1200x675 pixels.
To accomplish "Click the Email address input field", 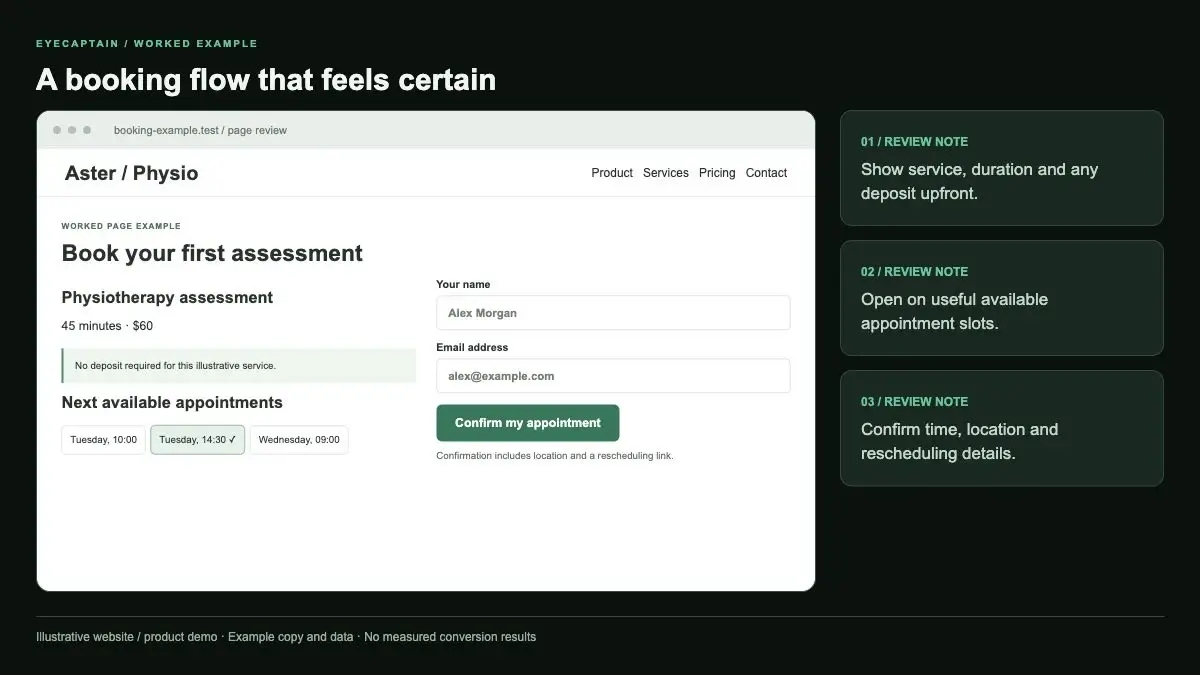I will point(613,376).
